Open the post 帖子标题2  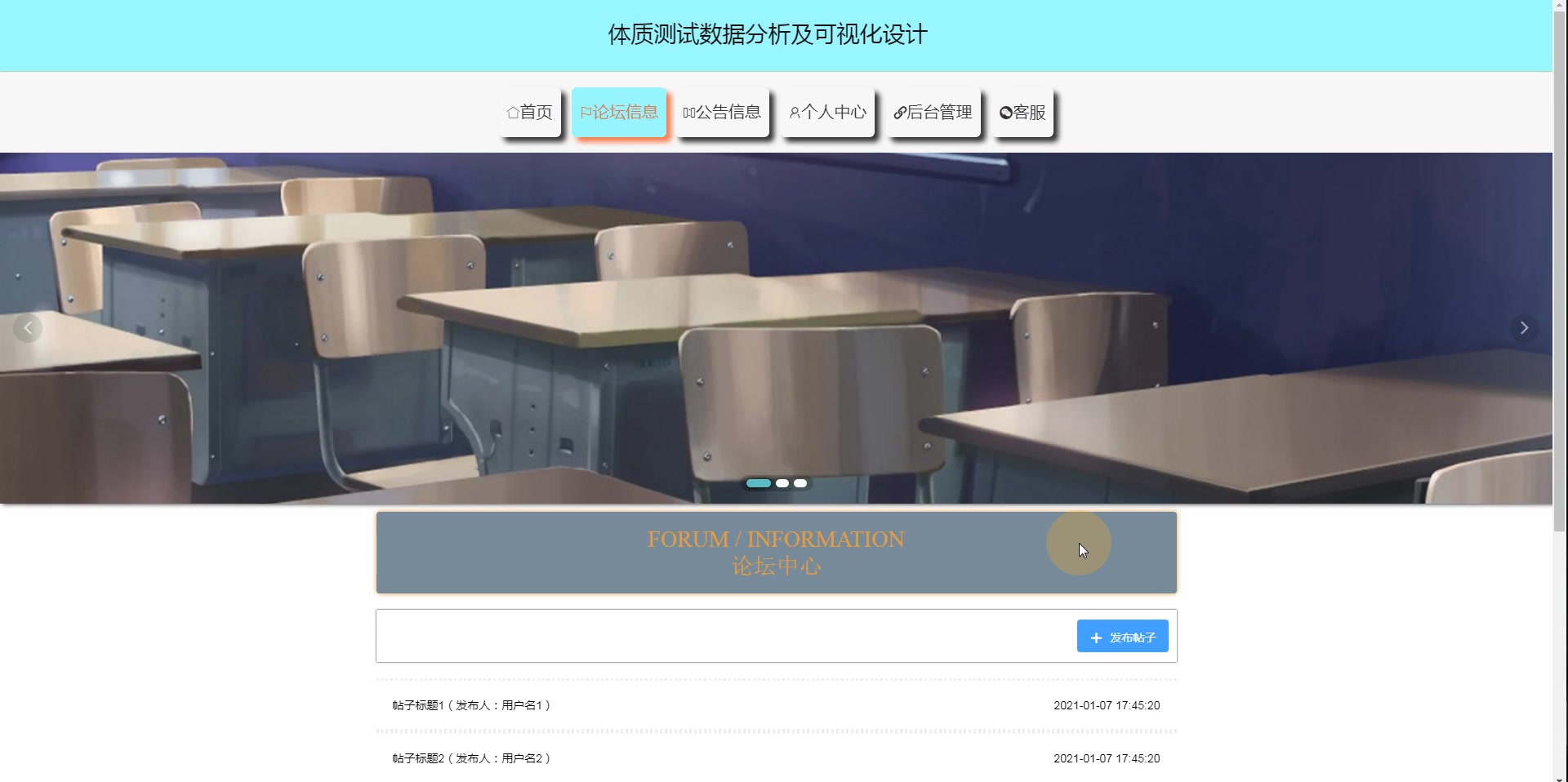[x=471, y=758]
